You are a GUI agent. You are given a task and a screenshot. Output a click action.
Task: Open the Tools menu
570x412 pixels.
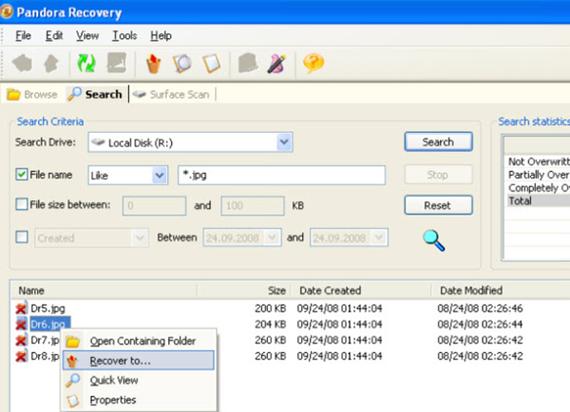tap(125, 36)
